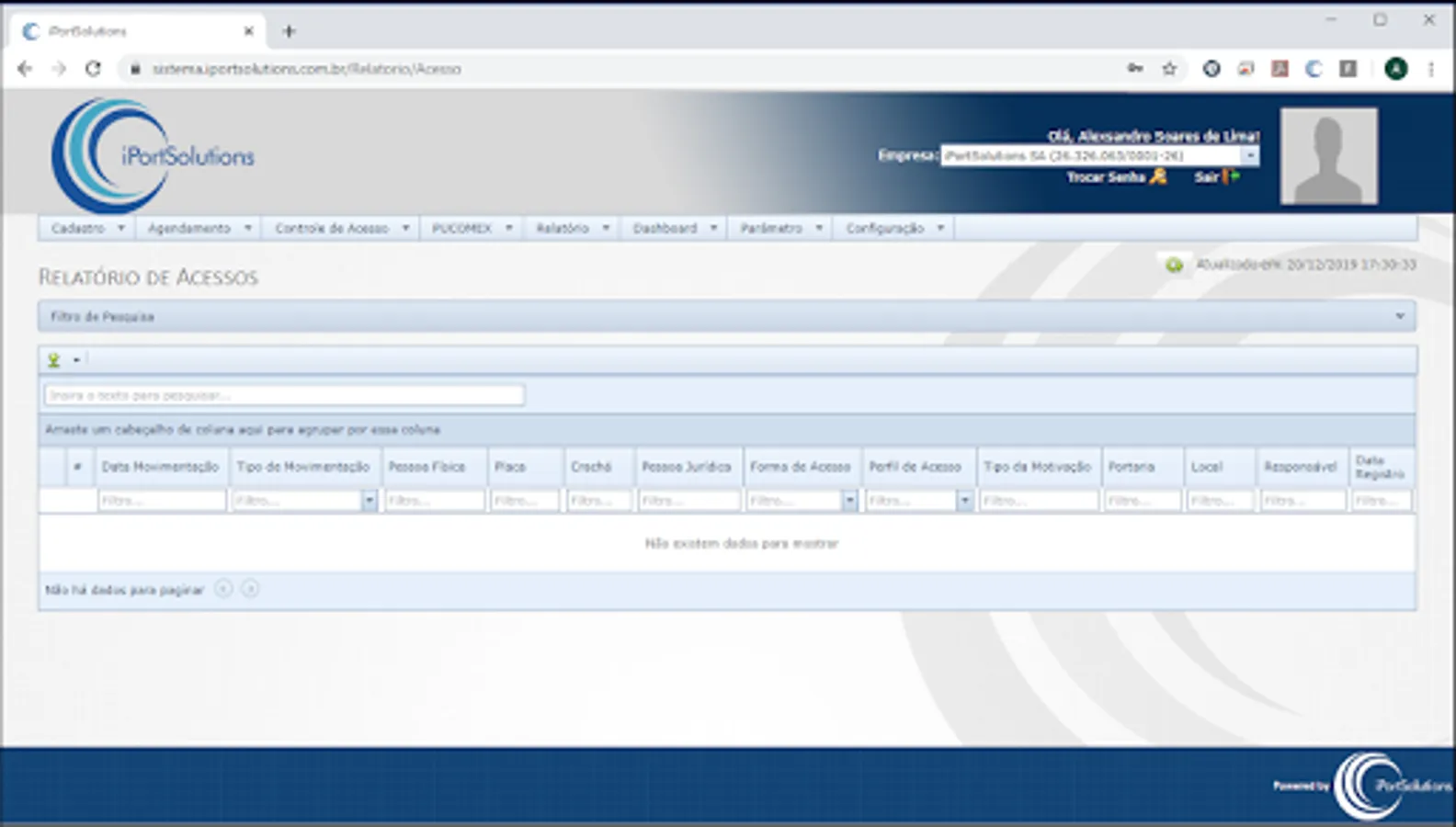Click the iPortSolutions header logo

click(153, 155)
